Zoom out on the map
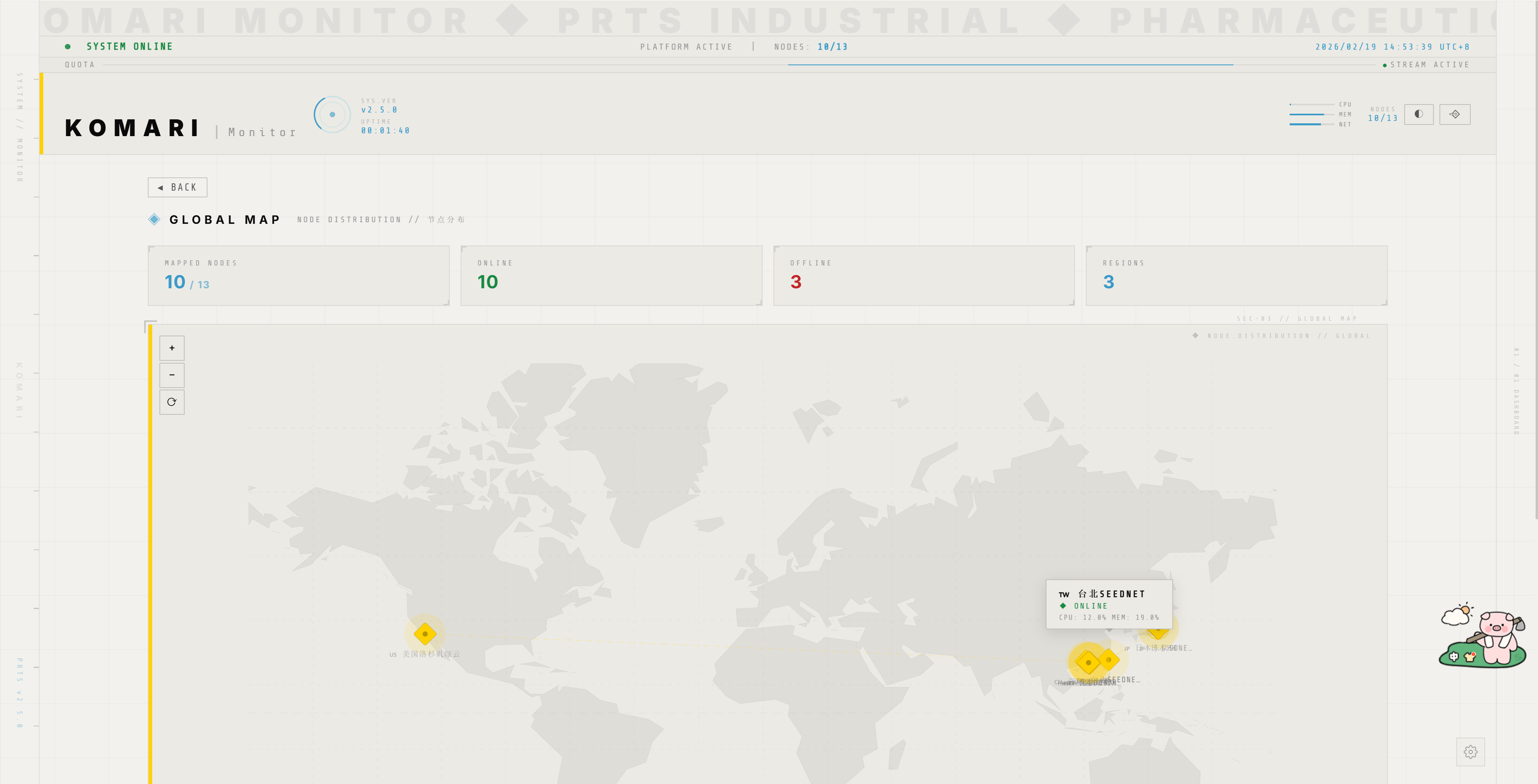1538x784 pixels. [x=172, y=375]
